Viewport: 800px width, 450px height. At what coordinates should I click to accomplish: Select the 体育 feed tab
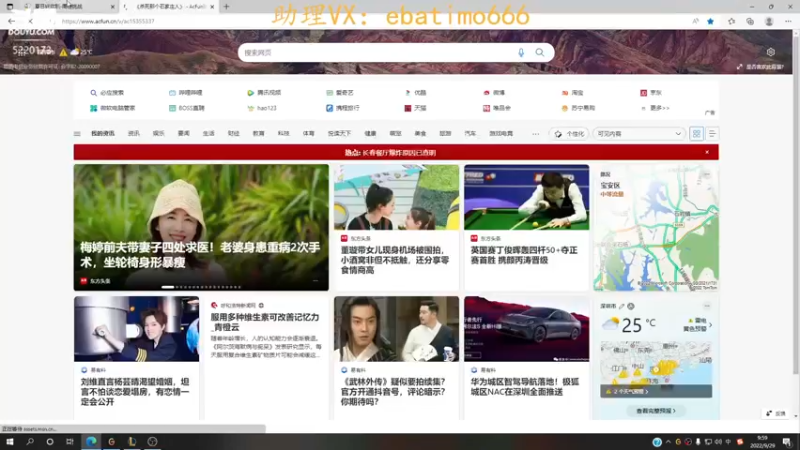click(309, 134)
